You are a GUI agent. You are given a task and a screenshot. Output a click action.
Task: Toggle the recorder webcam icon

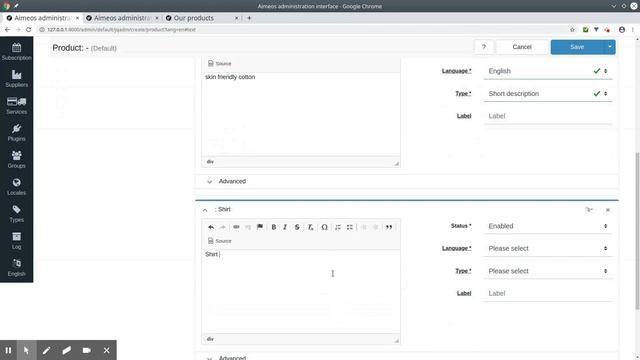[x=87, y=350]
